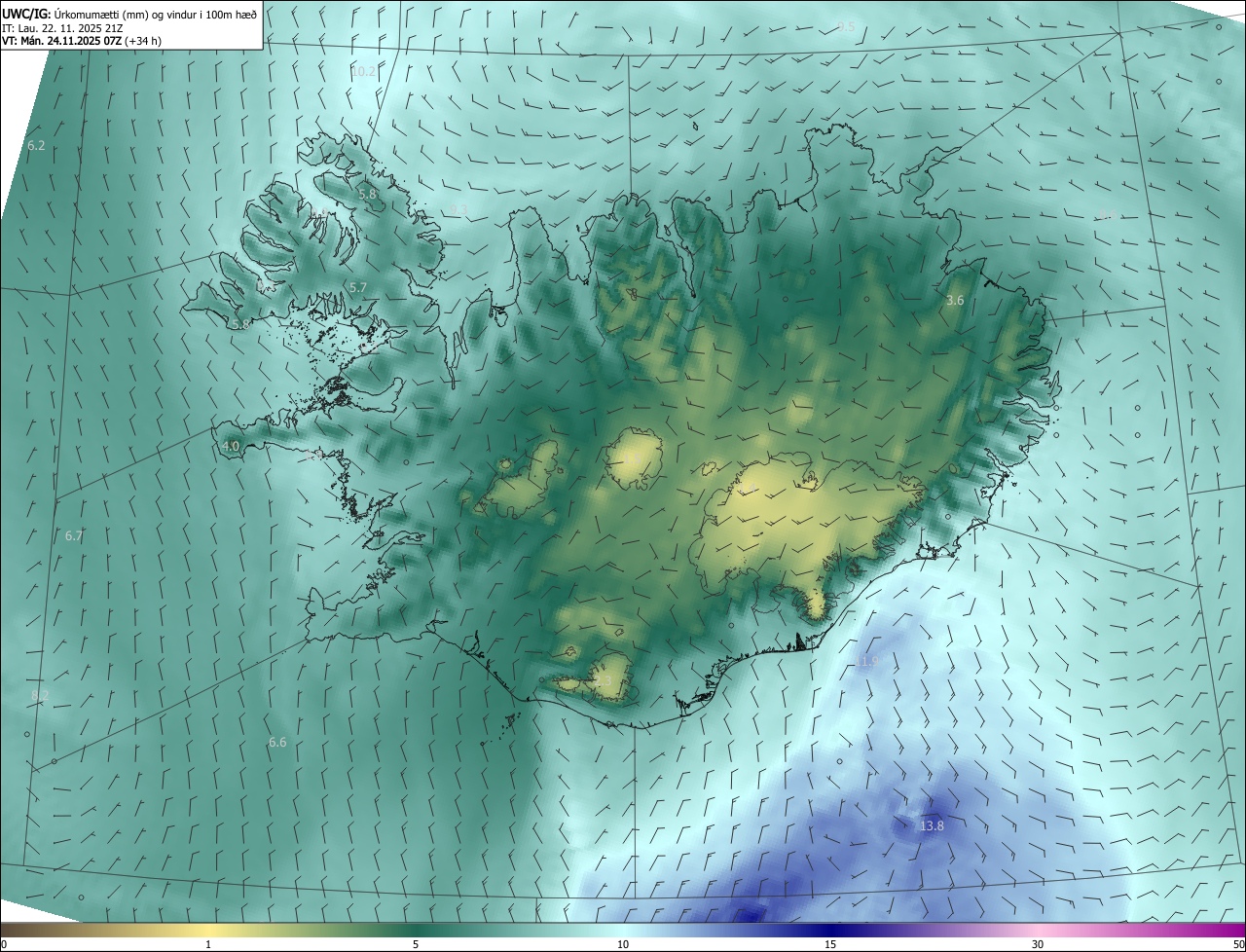
Task: Click the 10 tick on the color scale
Action: 623,944
